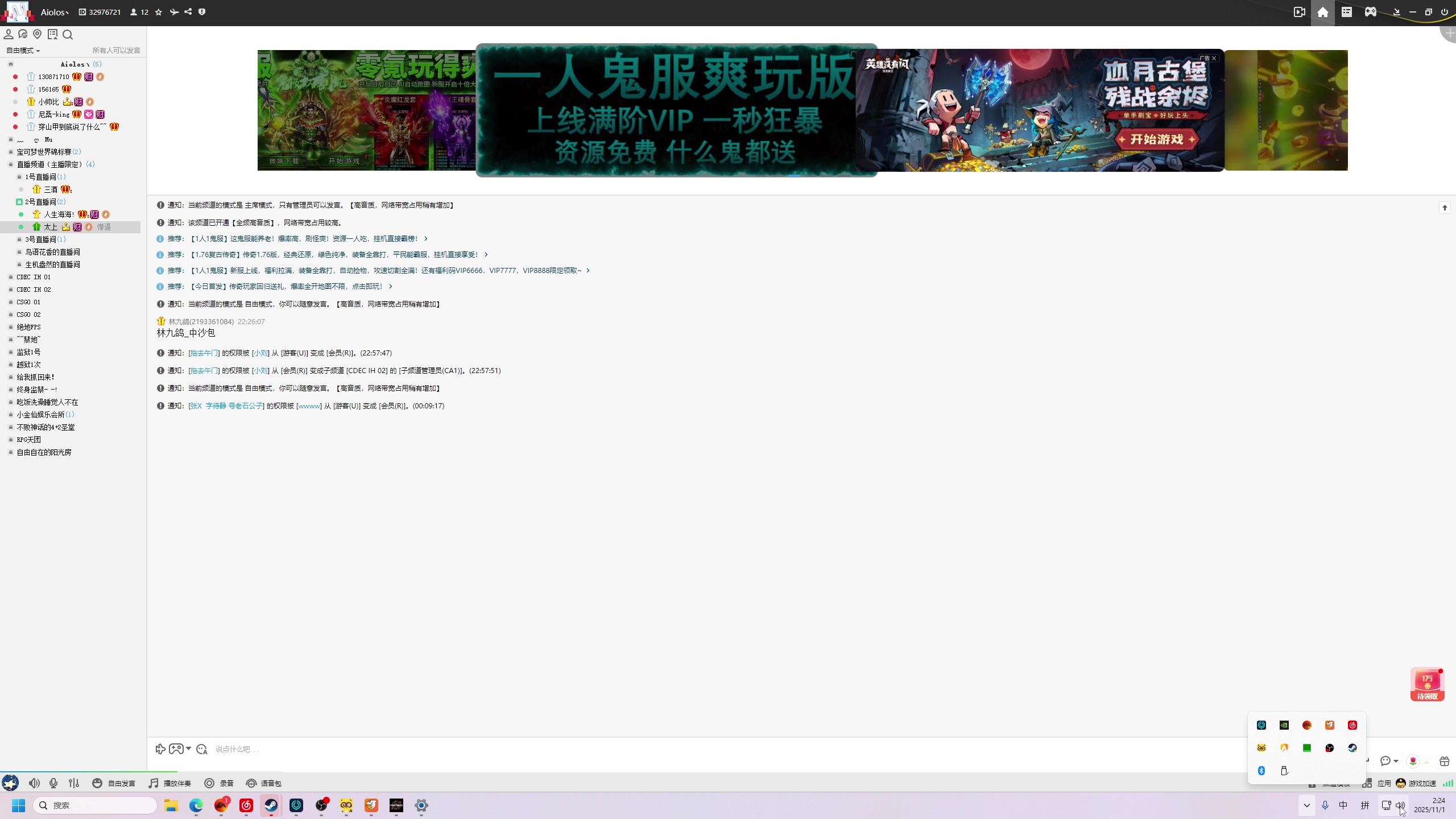
Task: Open the location pin icon in sidebar
Action: click(38, 35)
